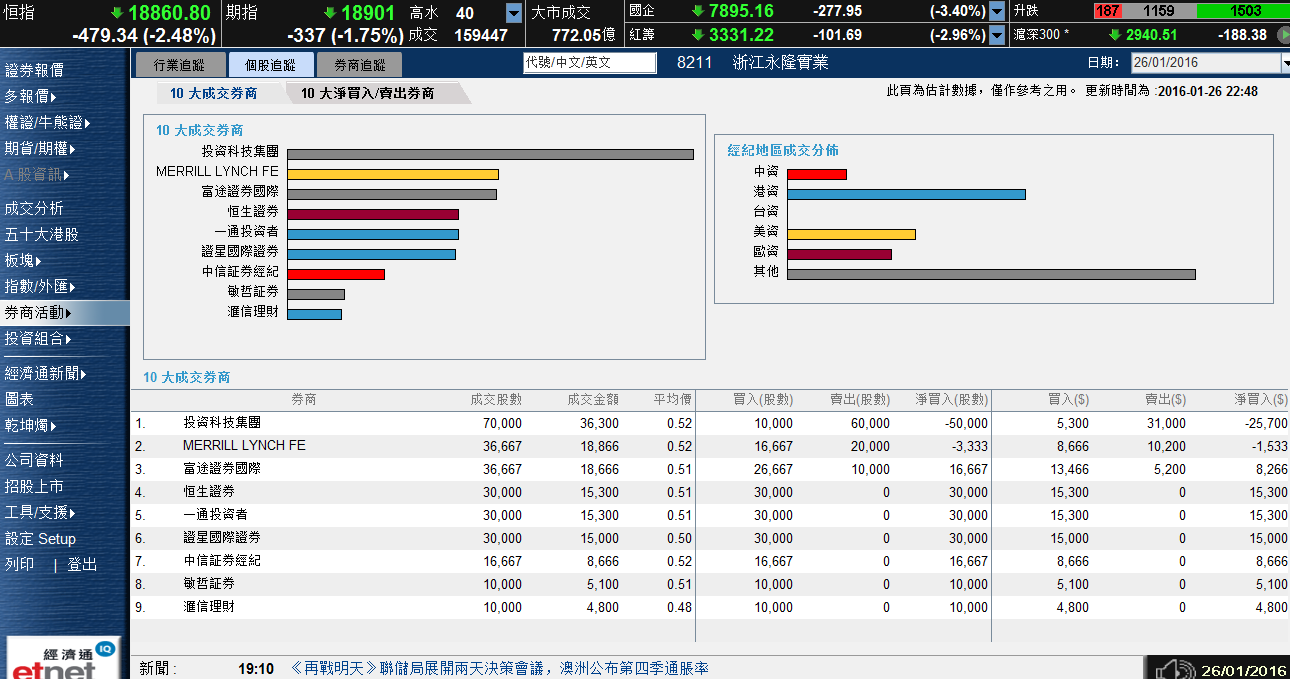Viewport: 1290px width, 679px height.
Task: Switch to the 個股追蹤 tab
Action: click(270, 65)
